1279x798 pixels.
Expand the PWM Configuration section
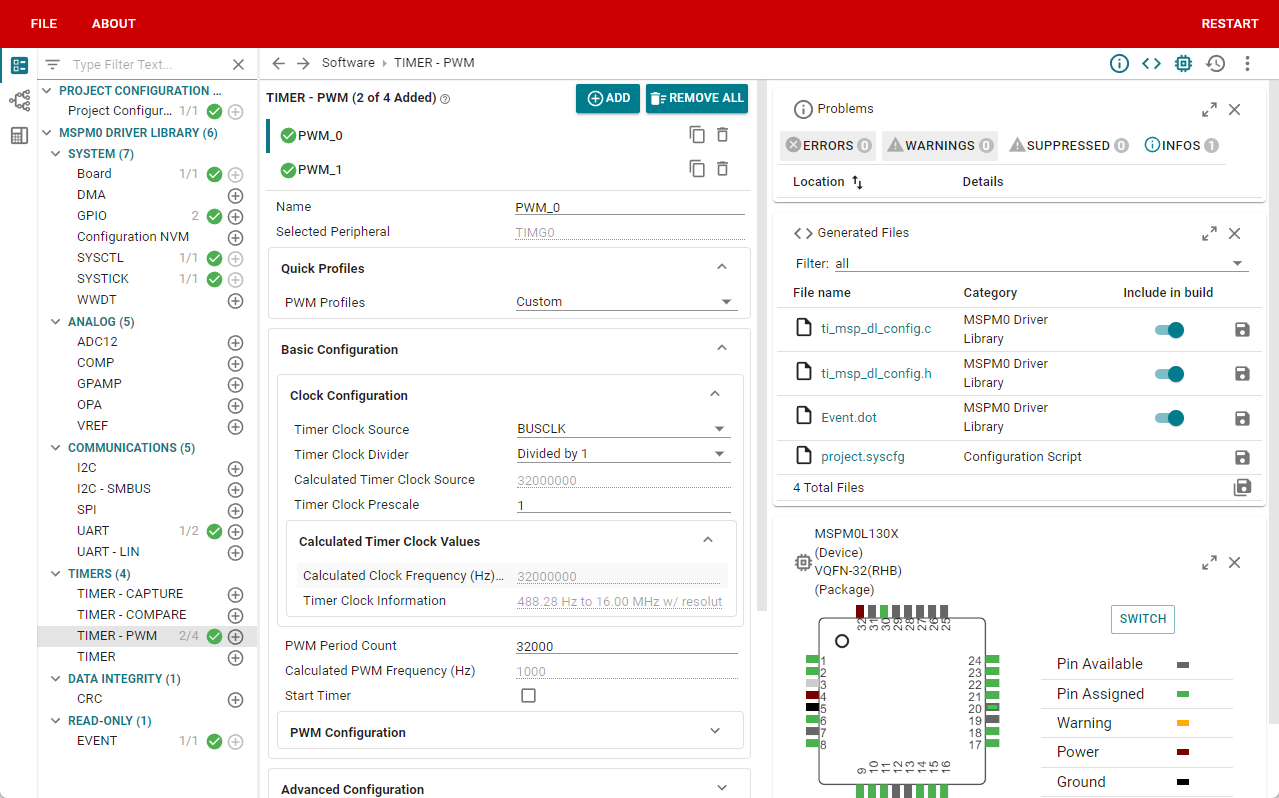pos(510,732)
